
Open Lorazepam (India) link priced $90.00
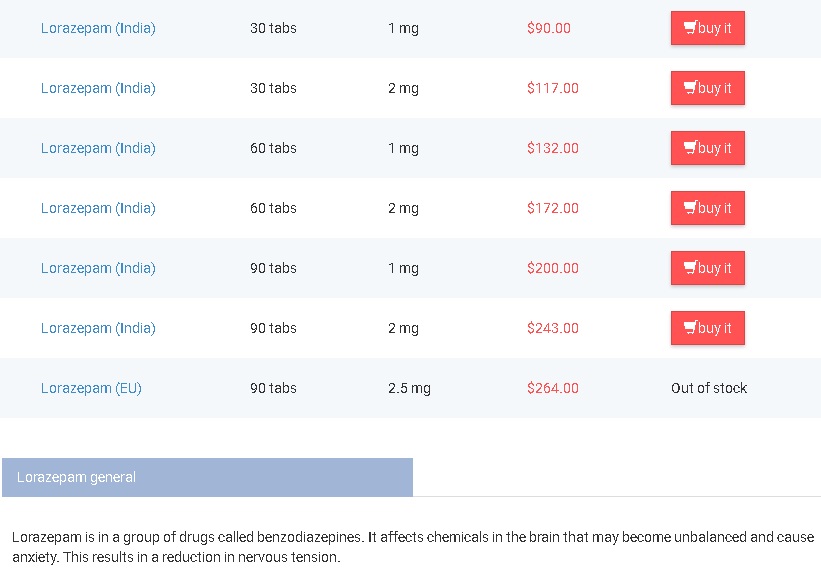(x=98, y=28)
